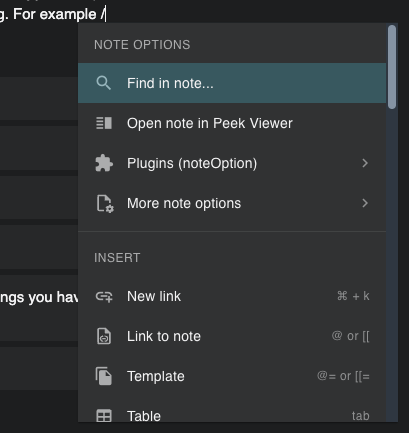The image size is (409, 433).
Task: Open the Plugins (noteOption) entry
Action: [x=192, y=163]
